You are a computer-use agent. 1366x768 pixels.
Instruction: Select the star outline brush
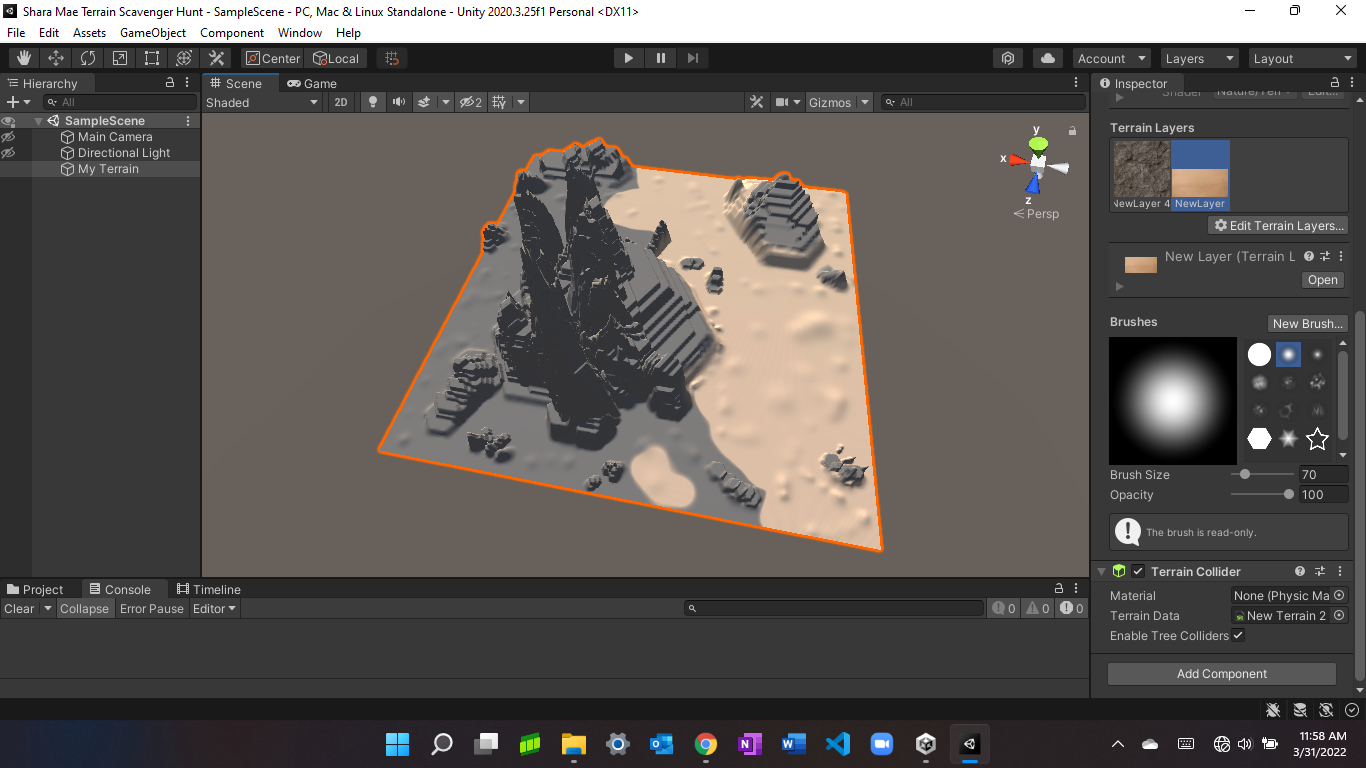[x=1317, y=438]
